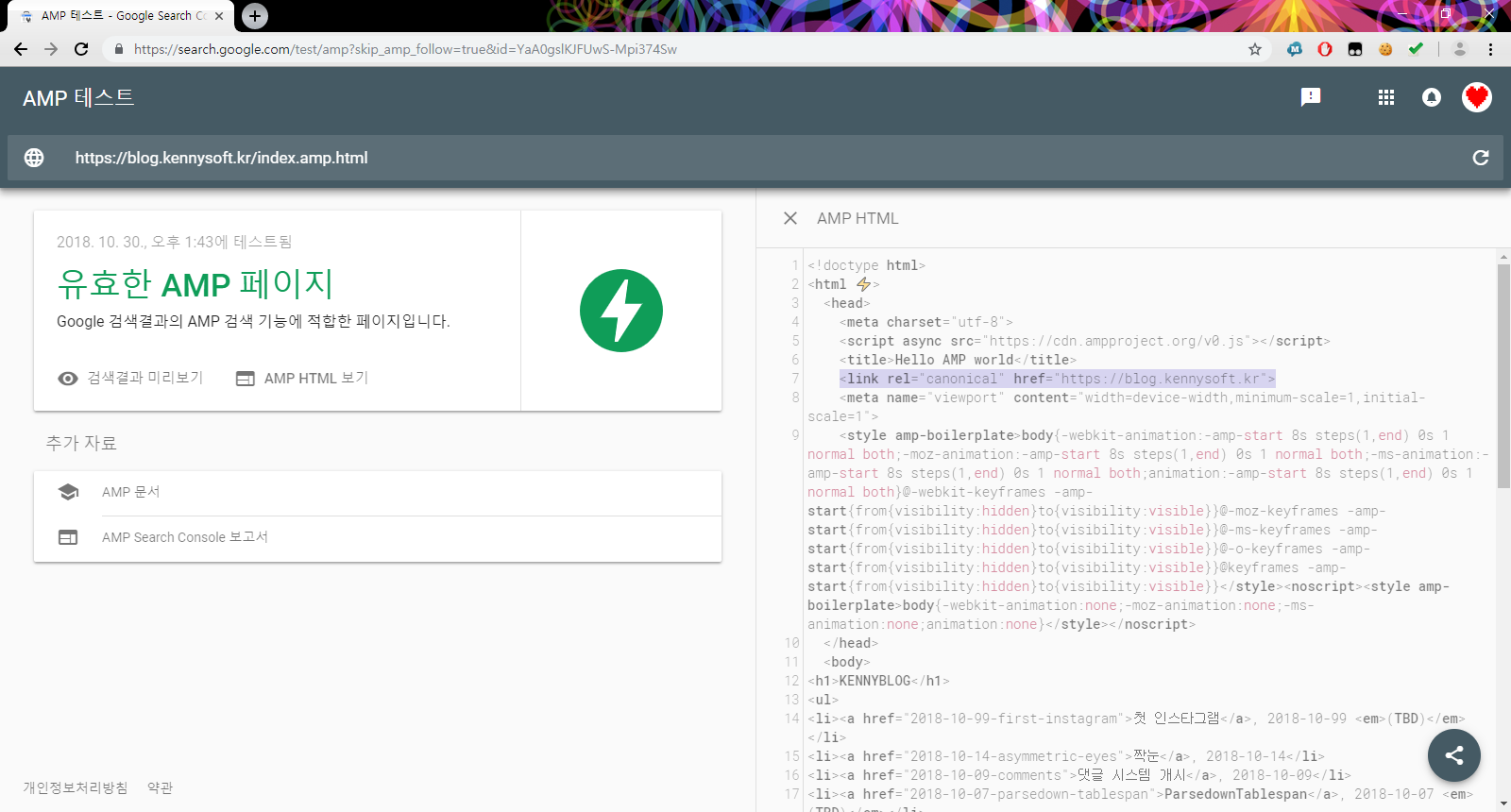Click AMP HTML 보기 code icon
The width and height of the screenshot is (1511, 812).
coord(246,379)
